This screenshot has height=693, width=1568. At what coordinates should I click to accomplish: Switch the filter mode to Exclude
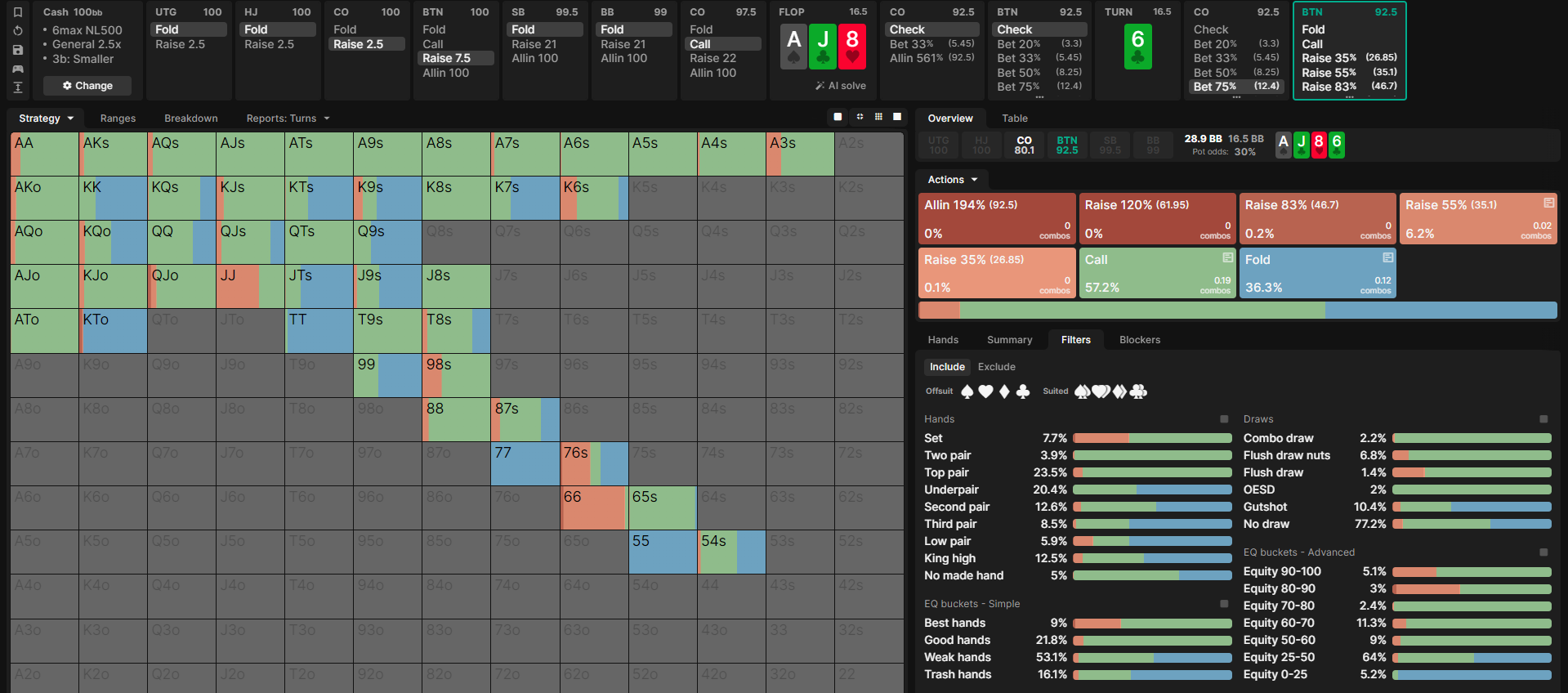(997, 367)
